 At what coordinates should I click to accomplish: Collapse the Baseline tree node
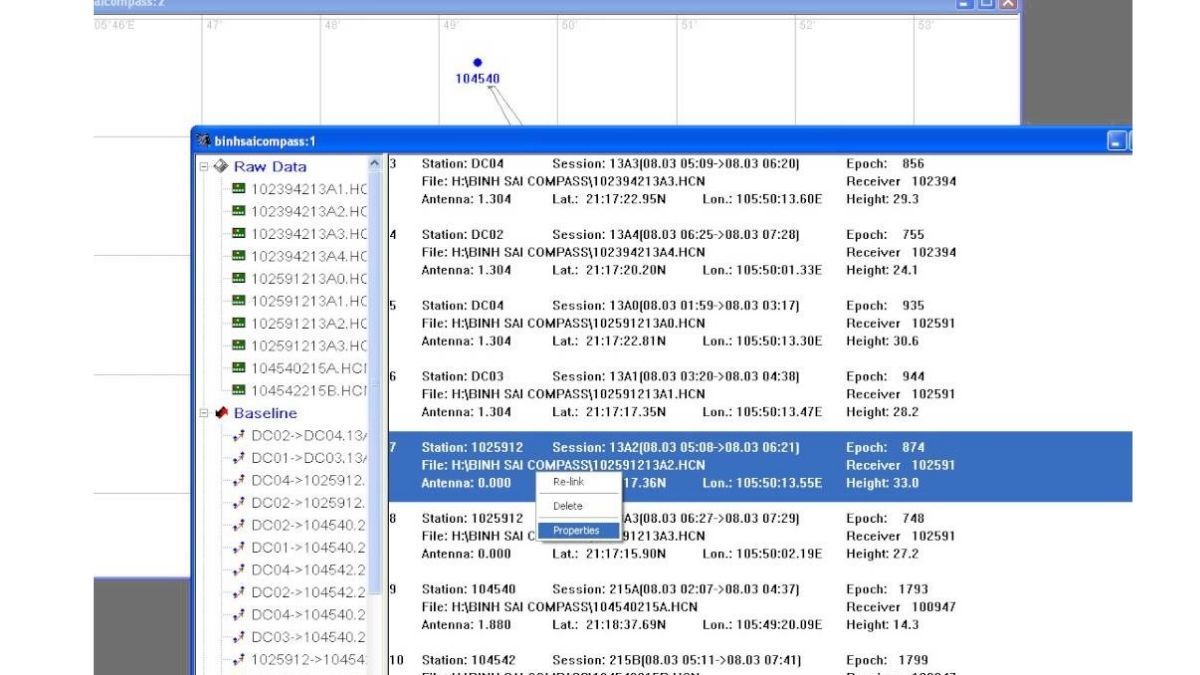[204, 413]
